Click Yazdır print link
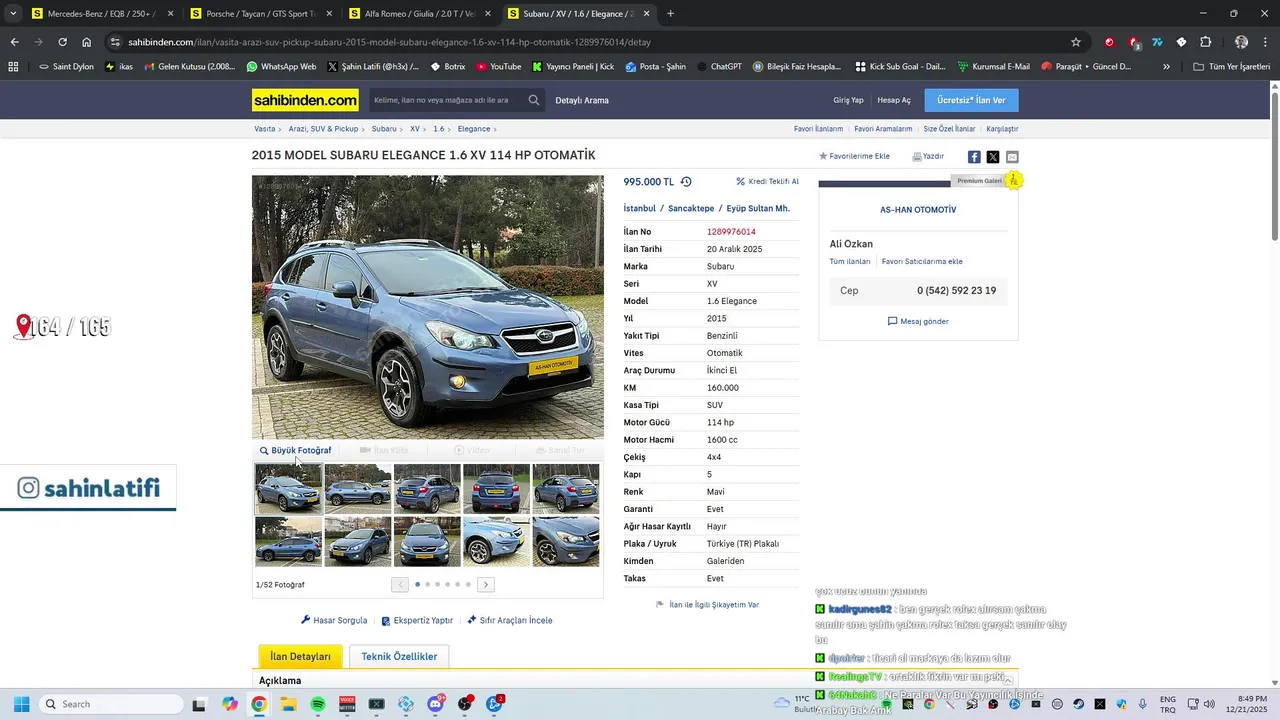Screen dimensions: 1280x720 click(928, 156)
